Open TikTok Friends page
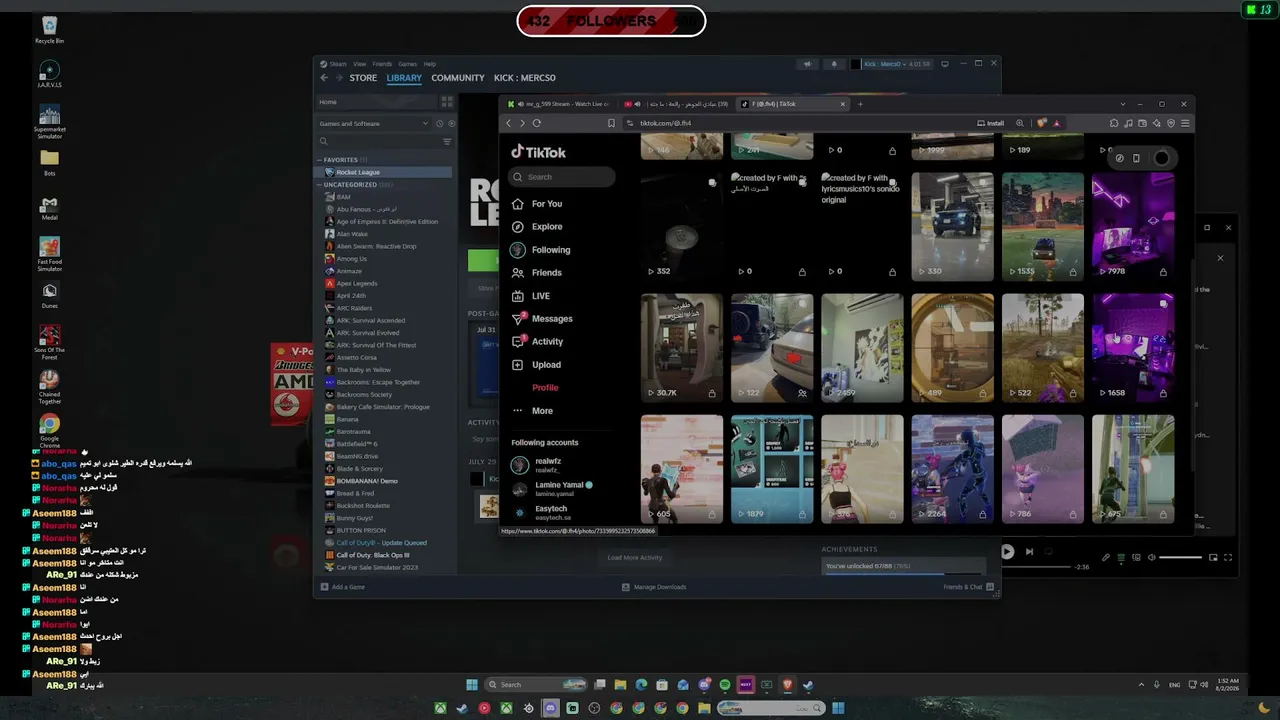1280x720 pixels. [x=537, y=273]
